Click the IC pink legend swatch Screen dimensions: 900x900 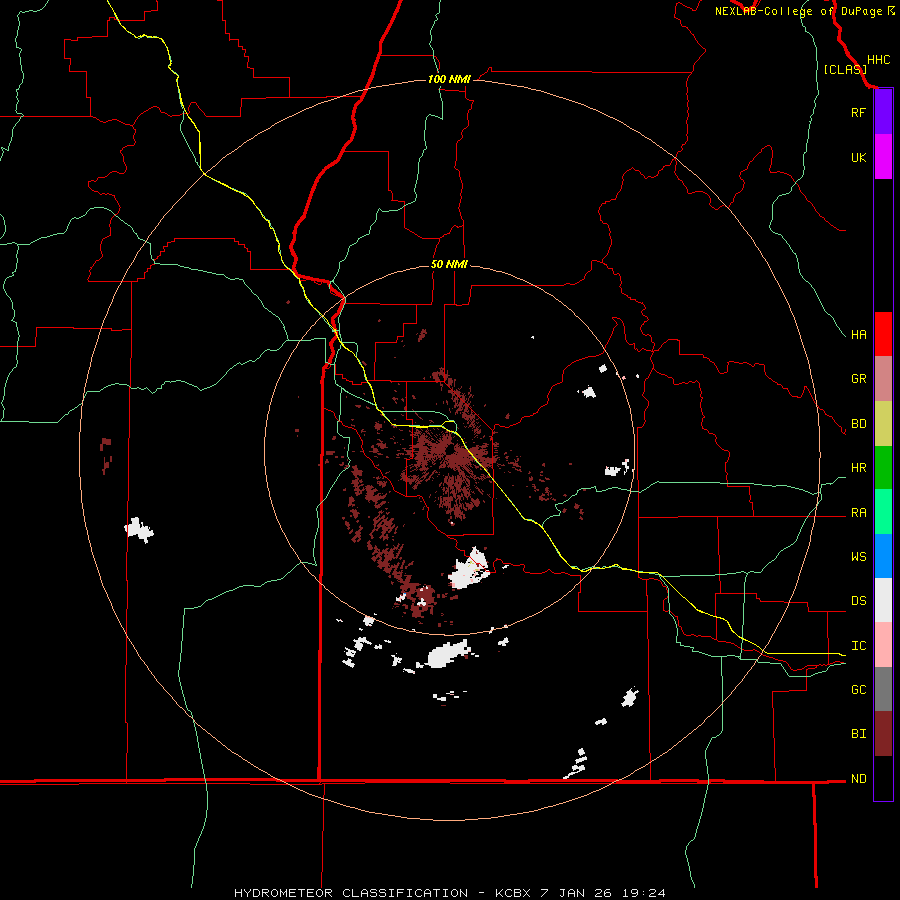pos(883,645)
